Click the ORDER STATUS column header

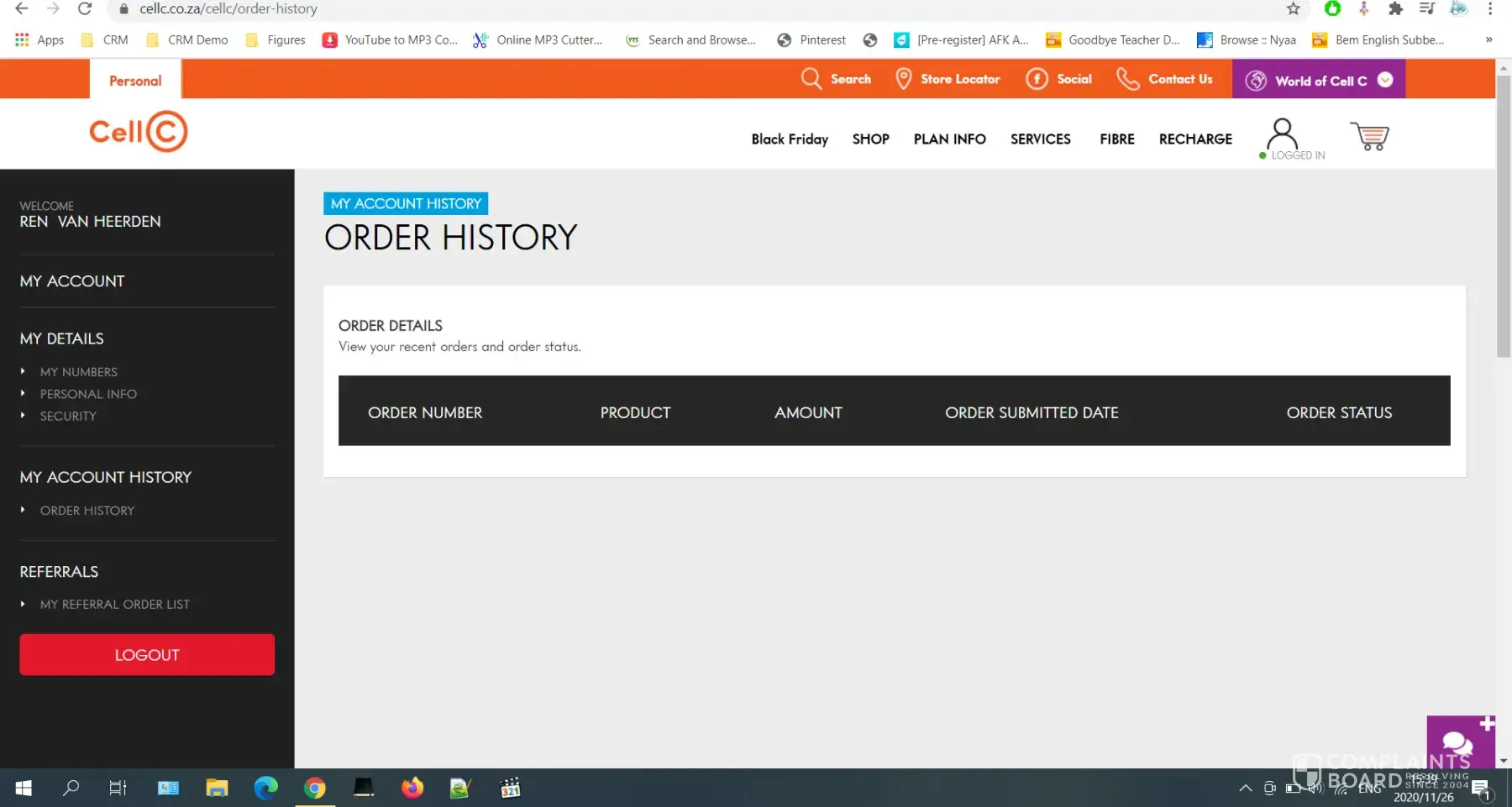click(x=1339, y=412)
